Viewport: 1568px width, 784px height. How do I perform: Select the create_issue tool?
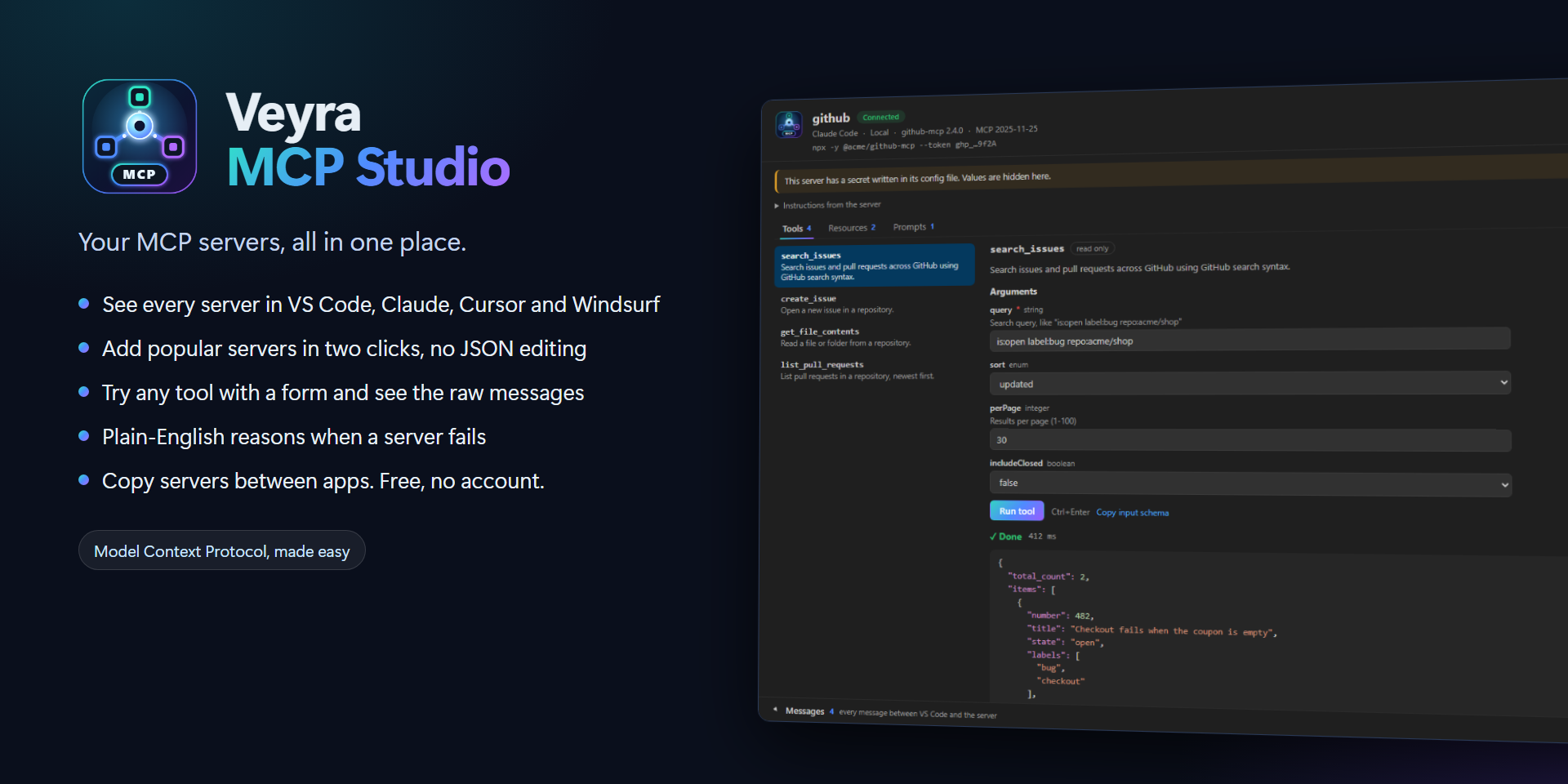[x=837, y=304]
